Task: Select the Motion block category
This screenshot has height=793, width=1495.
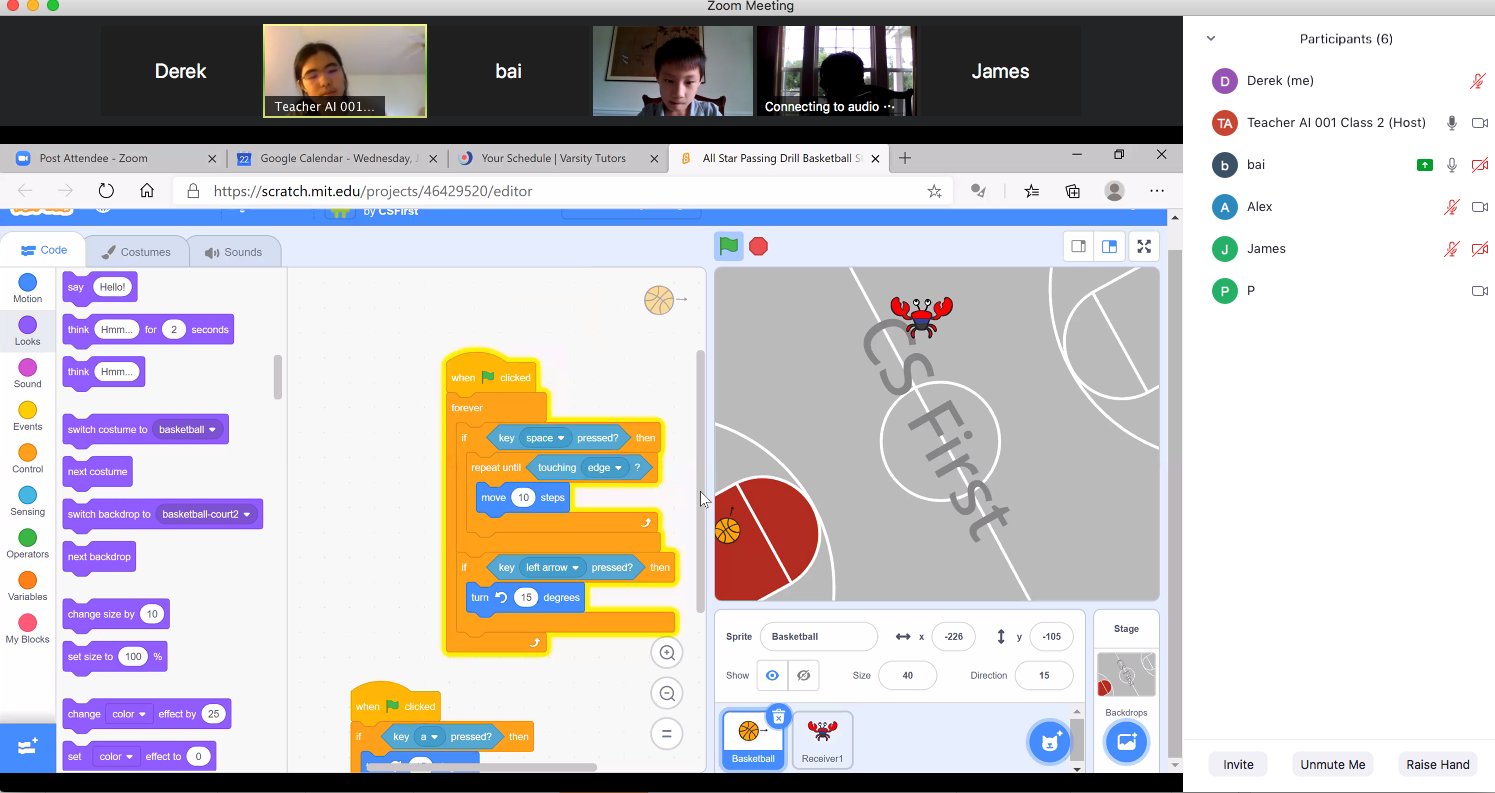Action: [28, 288]
